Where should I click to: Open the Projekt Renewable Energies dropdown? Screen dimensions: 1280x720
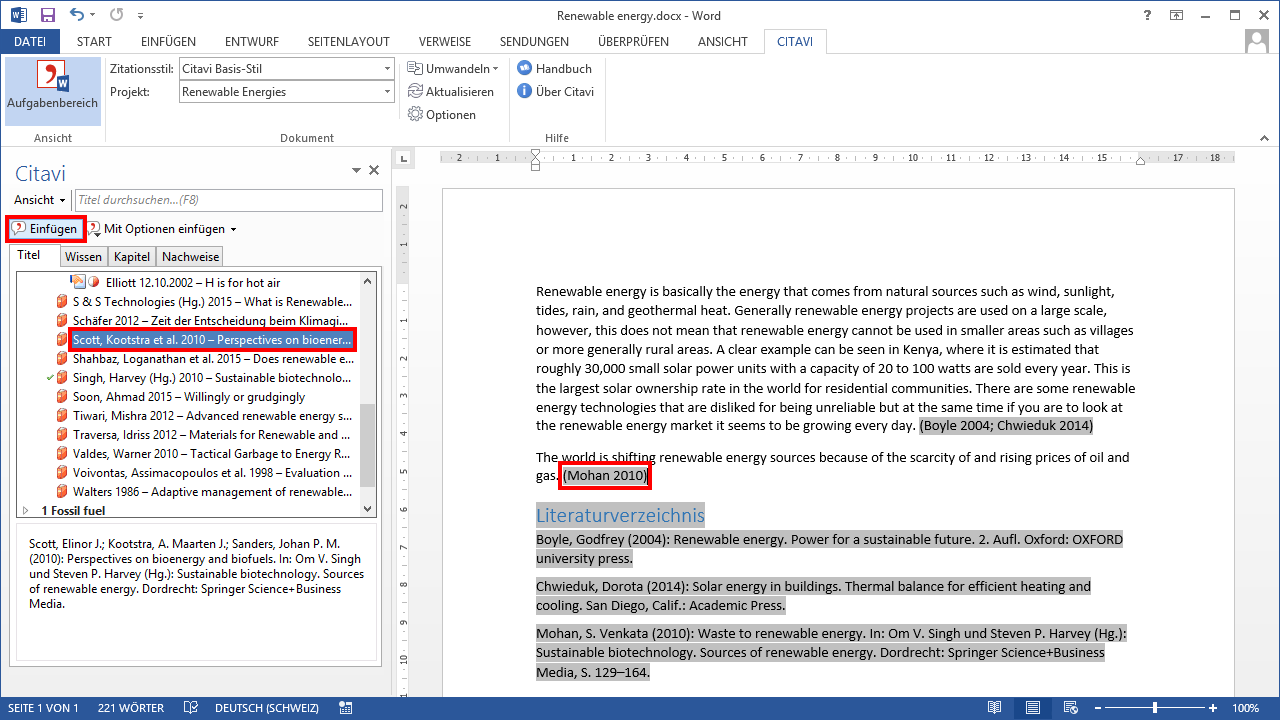point(387,91)
